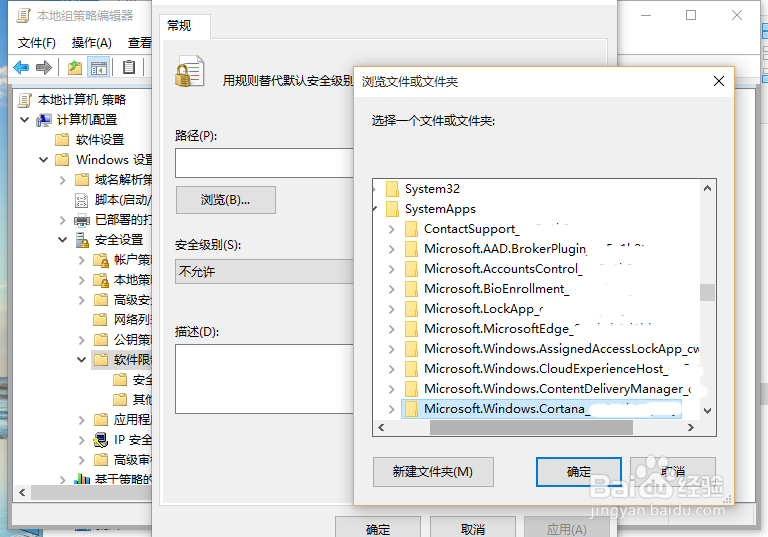768x537 pixels.
Task: Select the Microsoft.Windows.Cortana folder
Action: [541, 409]
